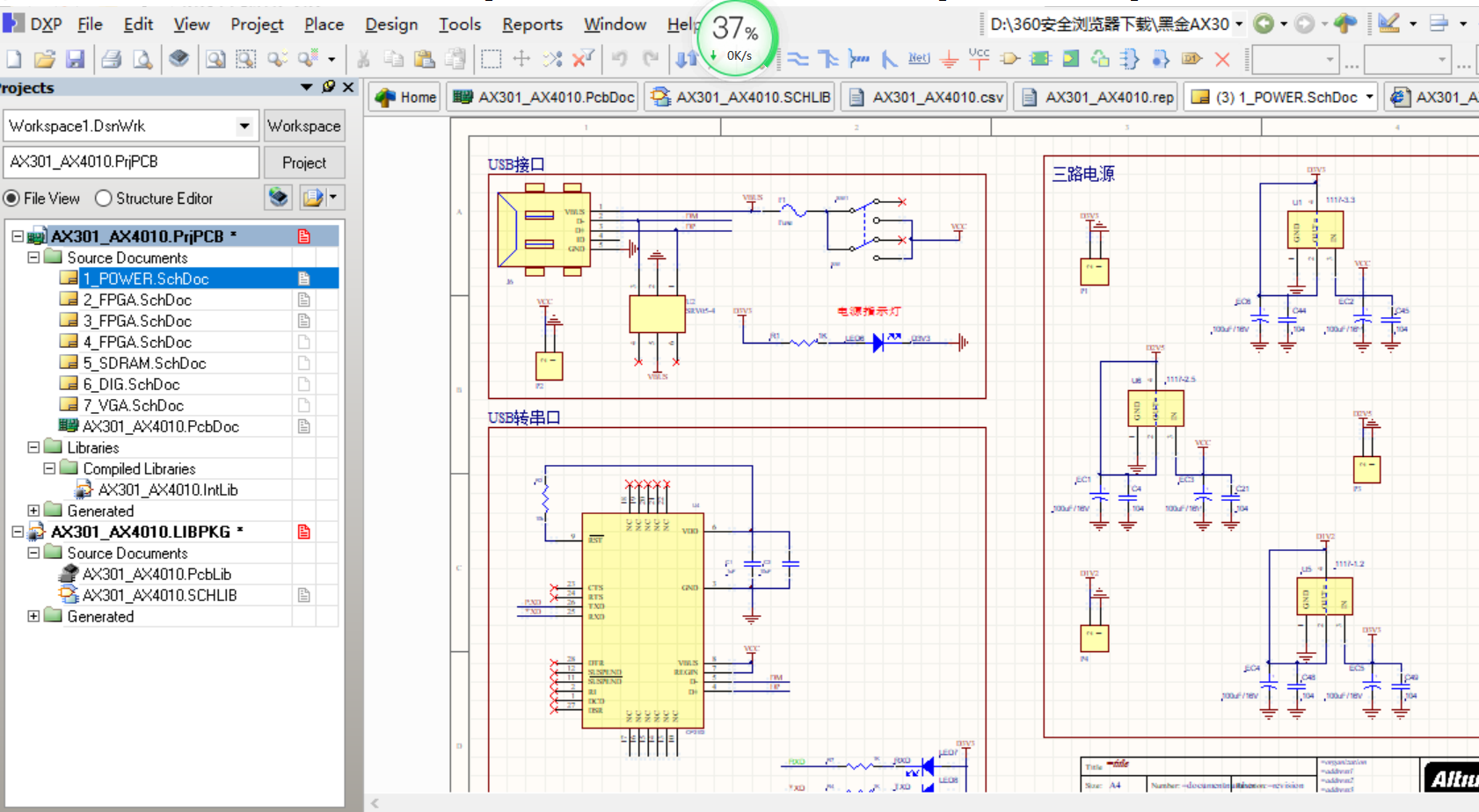This screenshot has height=812, width=1479.
Task: Open the Place menu
Action: [x=324, y=24]
